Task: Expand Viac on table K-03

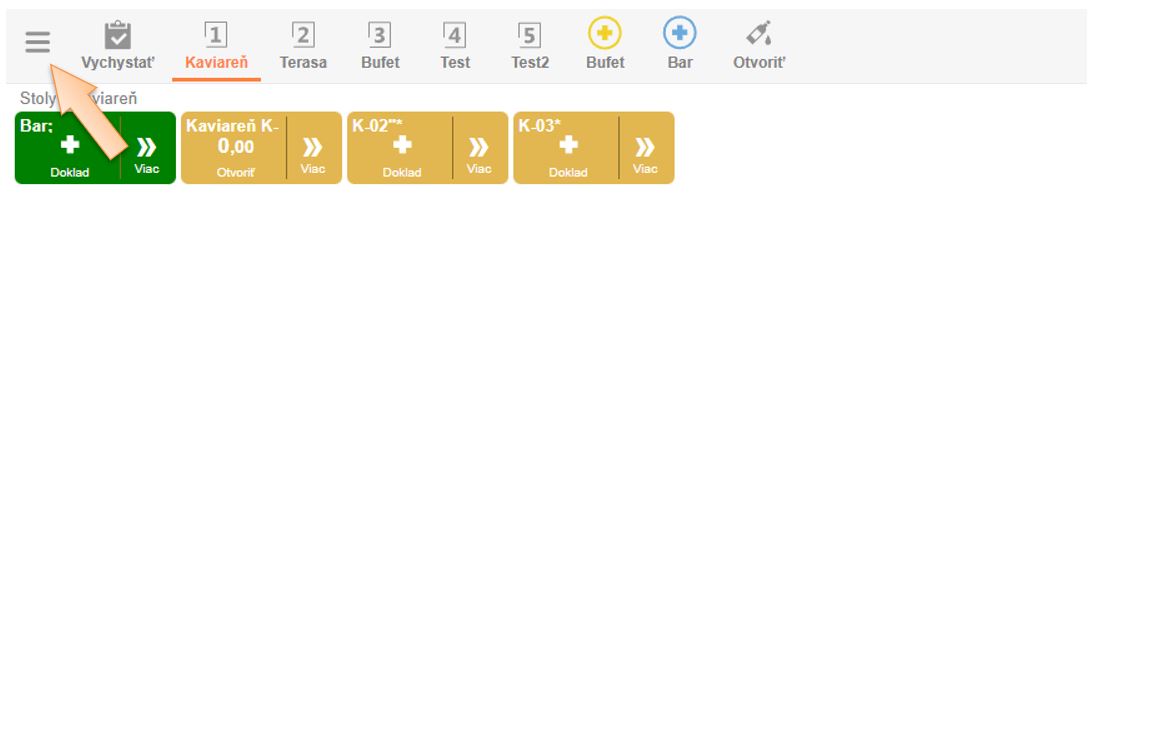Action: click(x=645, y=152)
